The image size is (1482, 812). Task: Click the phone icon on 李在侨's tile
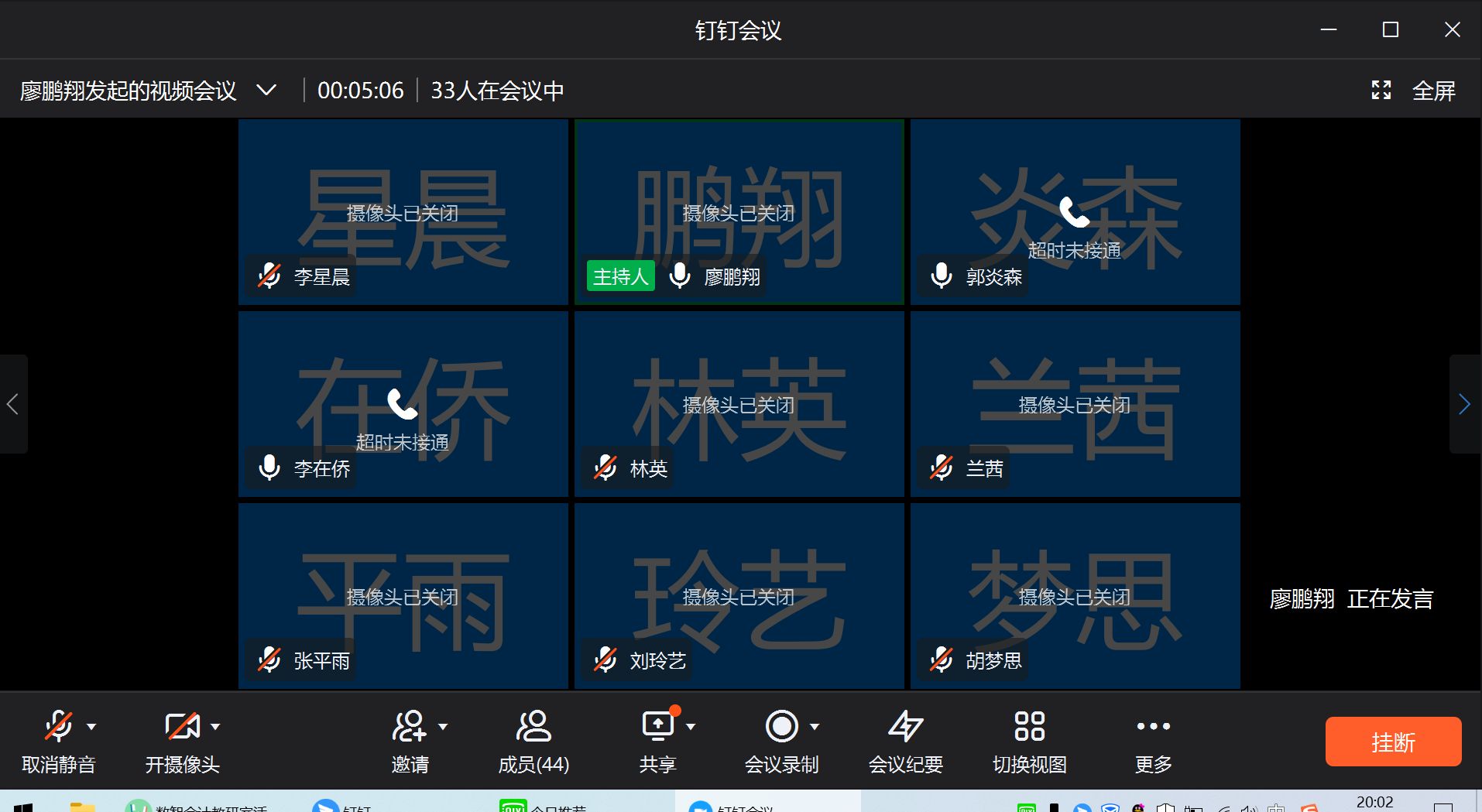[x=403, y=403]
